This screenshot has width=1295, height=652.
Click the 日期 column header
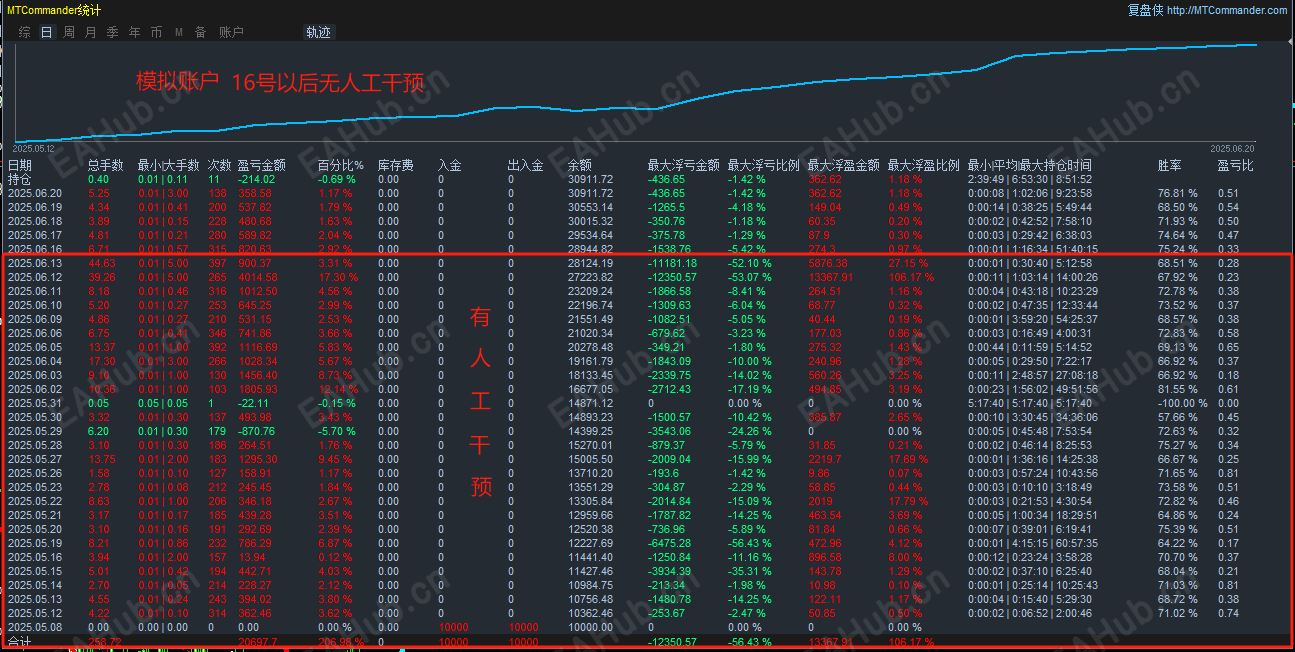[20, 165]
